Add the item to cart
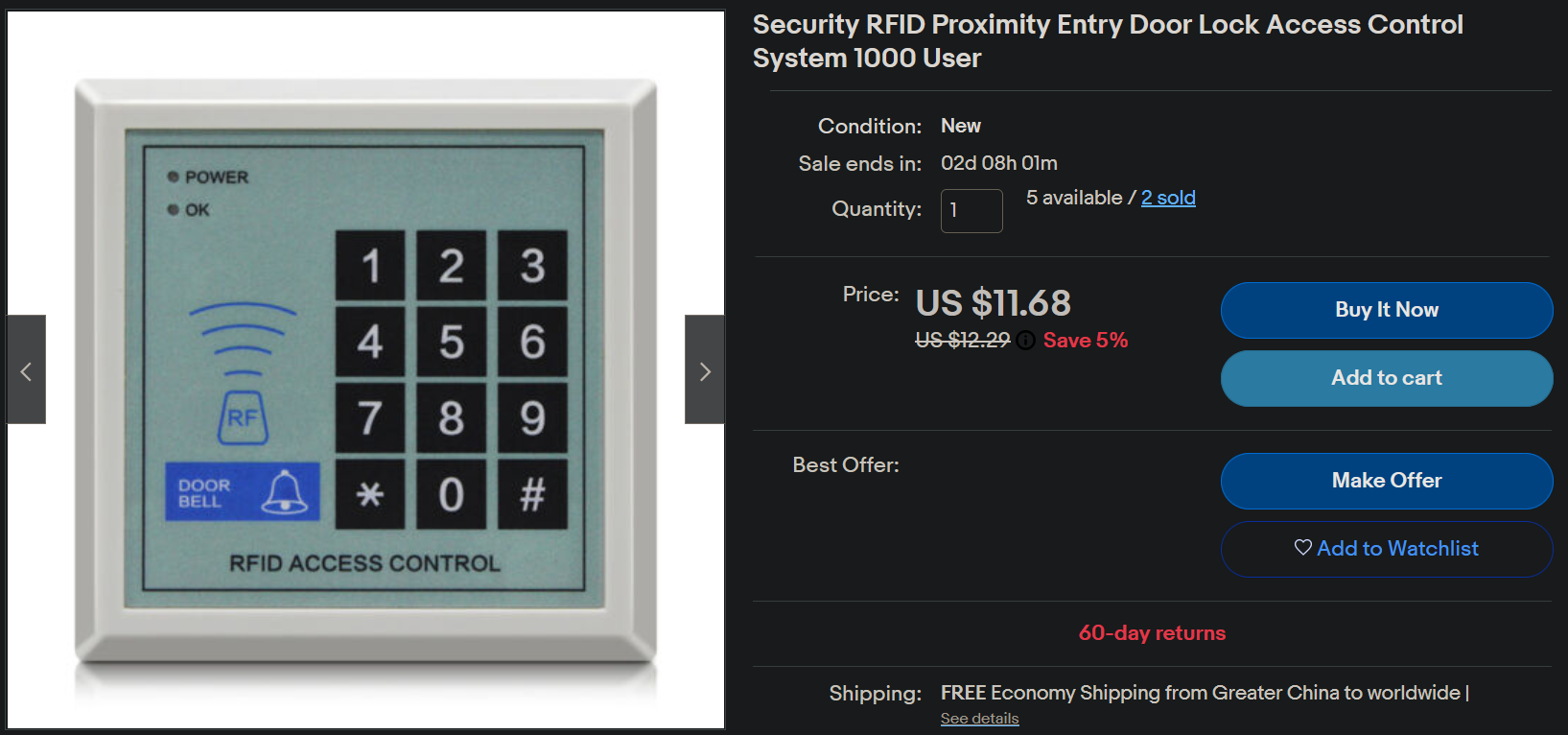Viewport: 1568px width, 735px height. coord(1386,378)
